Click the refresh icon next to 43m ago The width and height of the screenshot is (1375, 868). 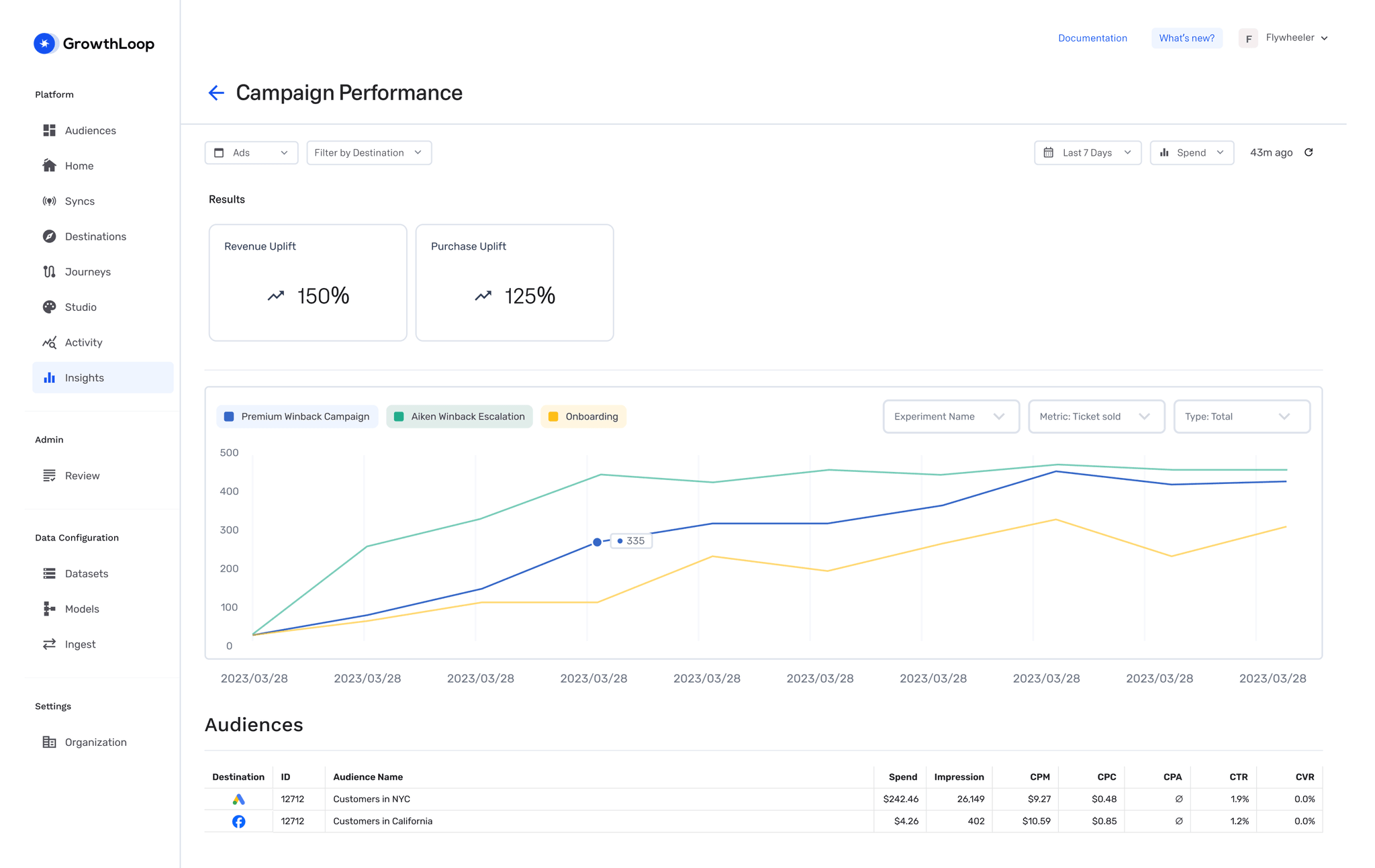point(1309,152)
